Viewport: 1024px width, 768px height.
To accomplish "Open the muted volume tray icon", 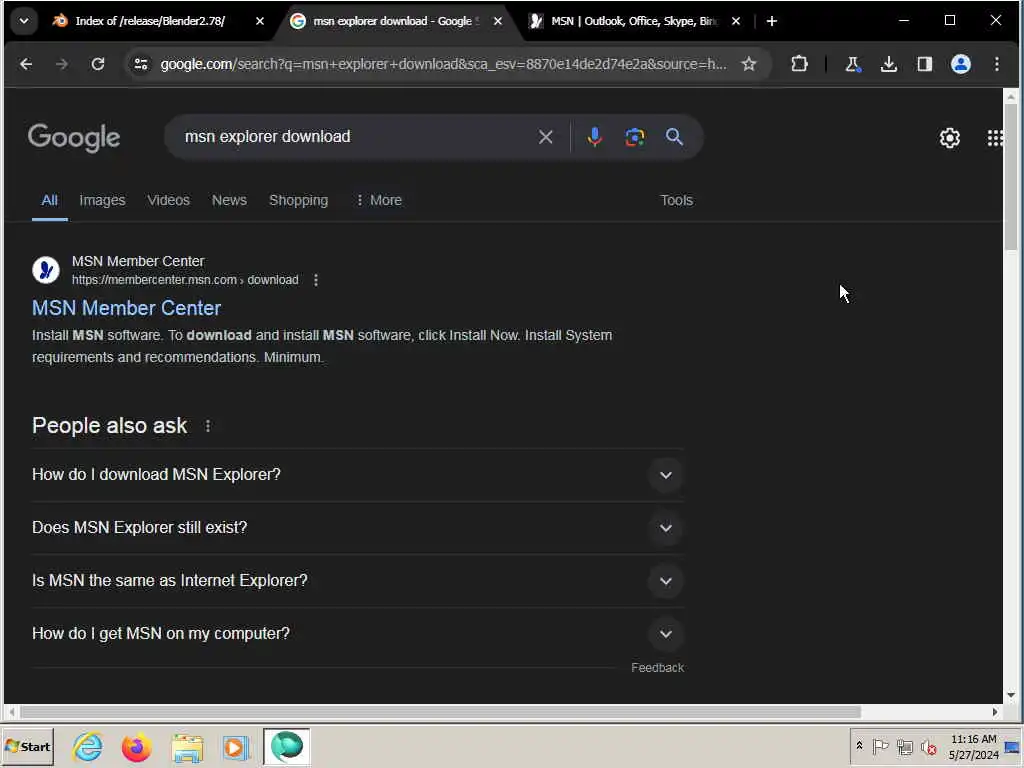I will point(928,747).
